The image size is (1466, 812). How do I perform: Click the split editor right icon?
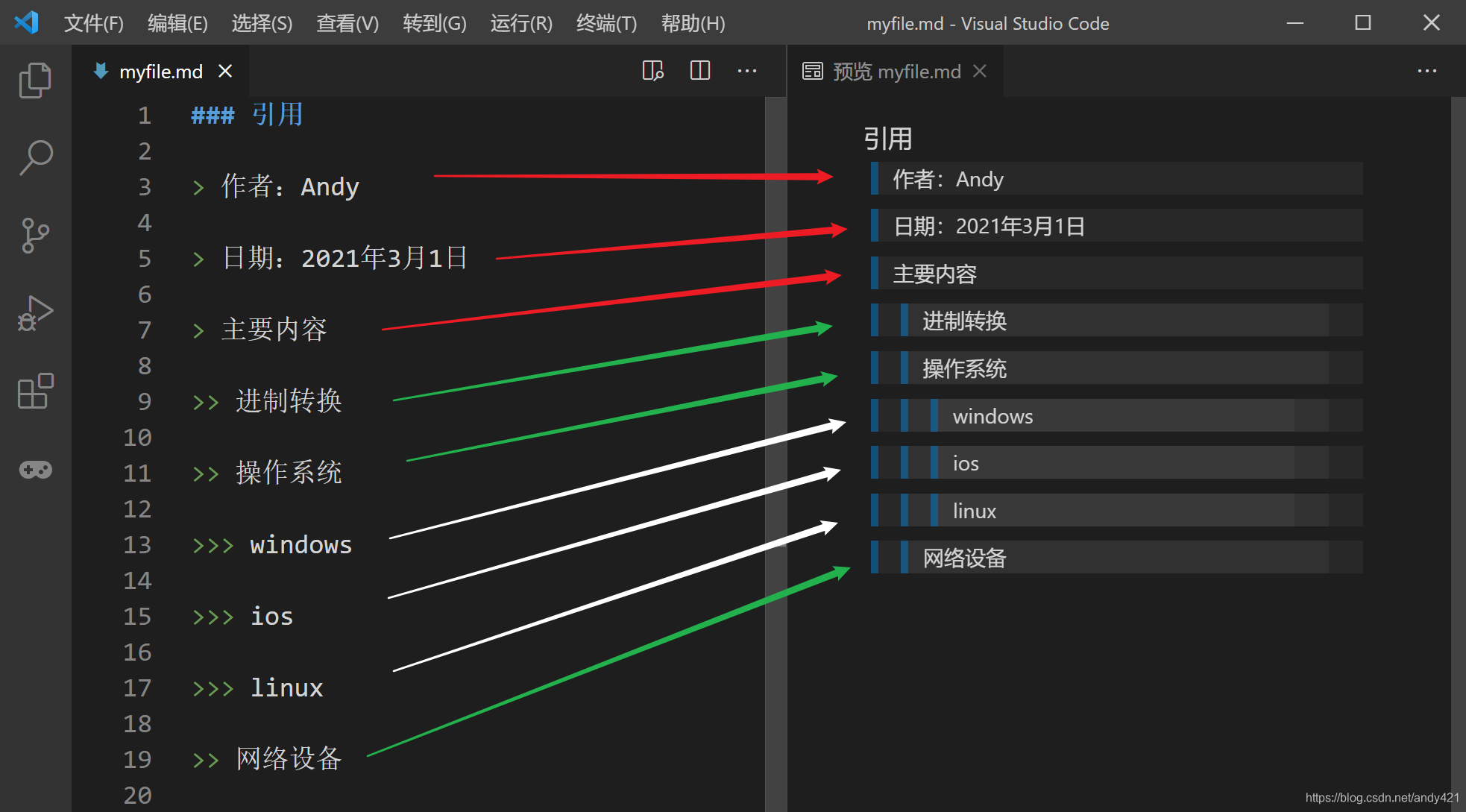[x=699, y=71]
